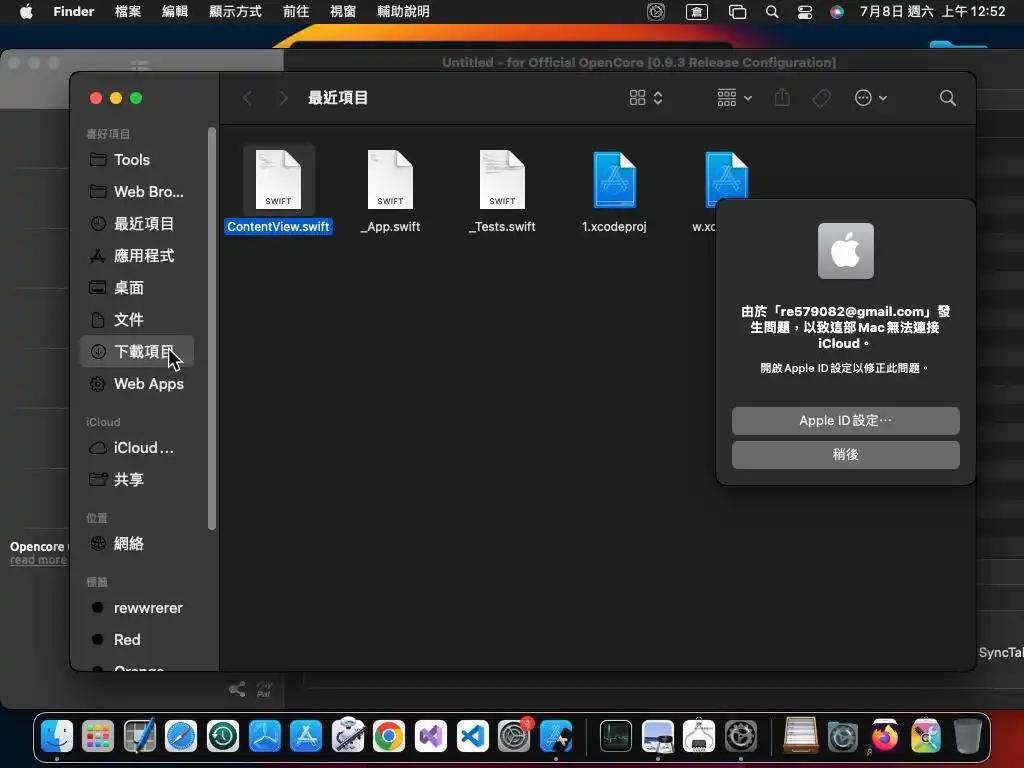Click the date and time in menu bar

tap(932, 11)
